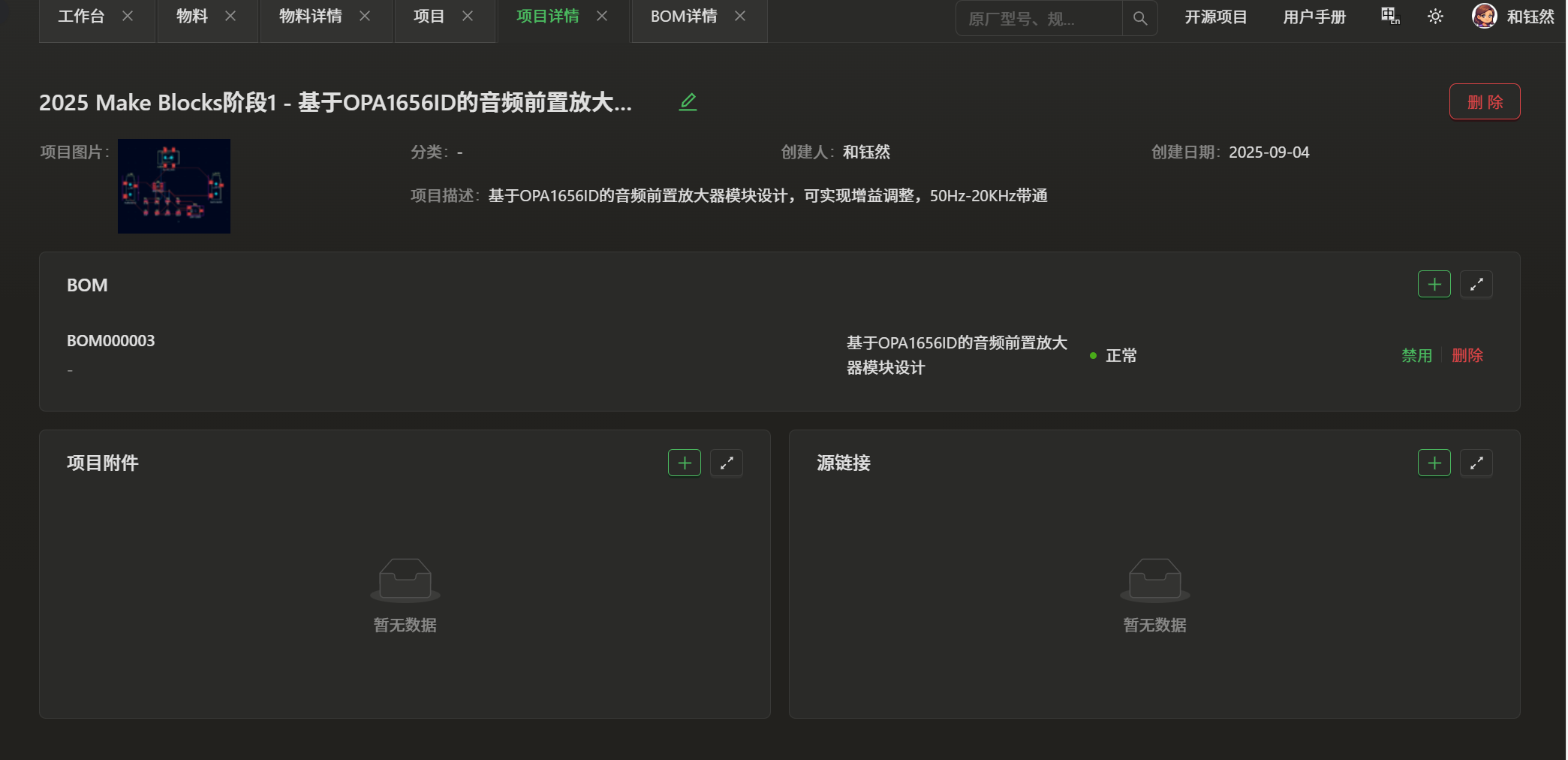Viewport: 1568px width, 760px height.
Task: Close the 物料详情 tab
Action: 365,17
